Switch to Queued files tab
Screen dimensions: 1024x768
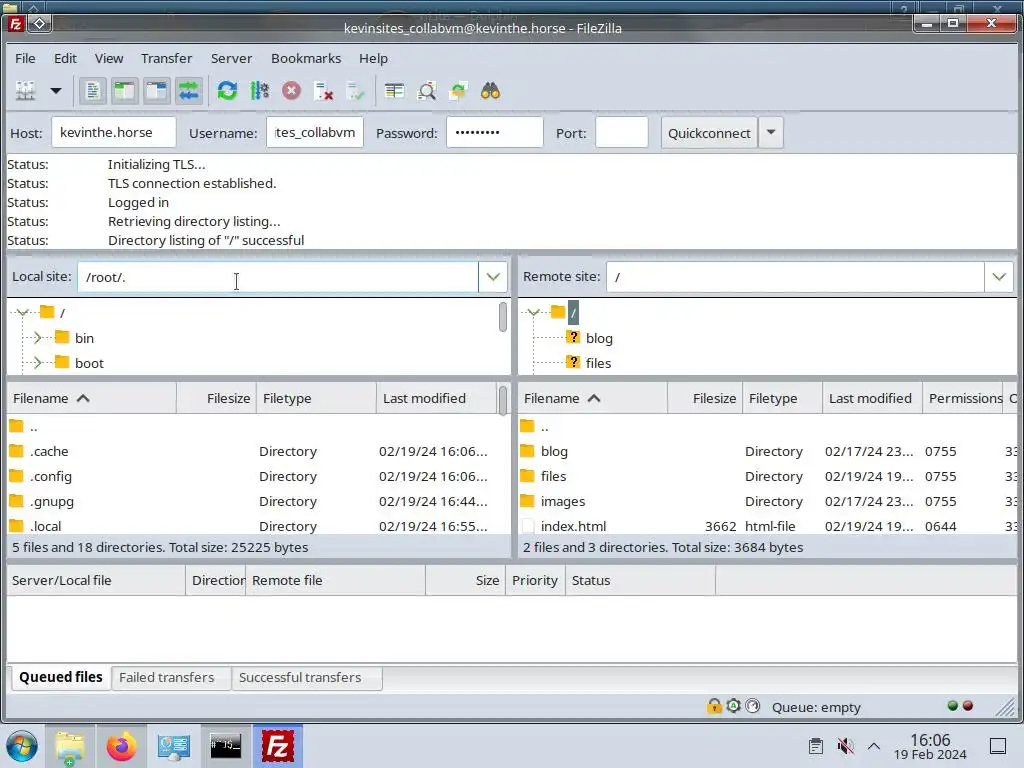[61, 677]
